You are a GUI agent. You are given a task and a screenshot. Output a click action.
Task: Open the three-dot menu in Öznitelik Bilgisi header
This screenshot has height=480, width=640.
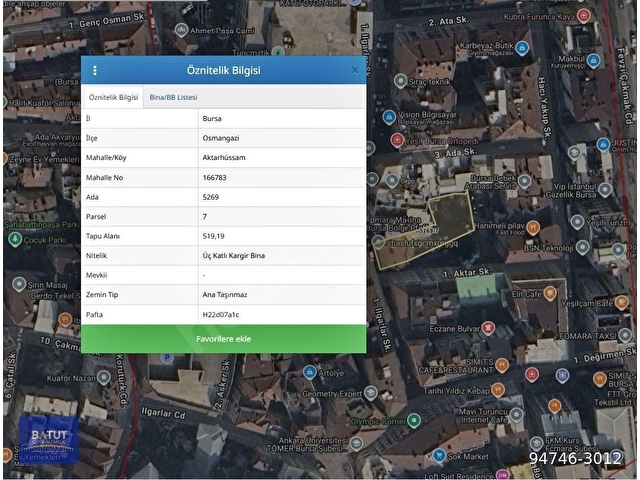click(95, 71)
